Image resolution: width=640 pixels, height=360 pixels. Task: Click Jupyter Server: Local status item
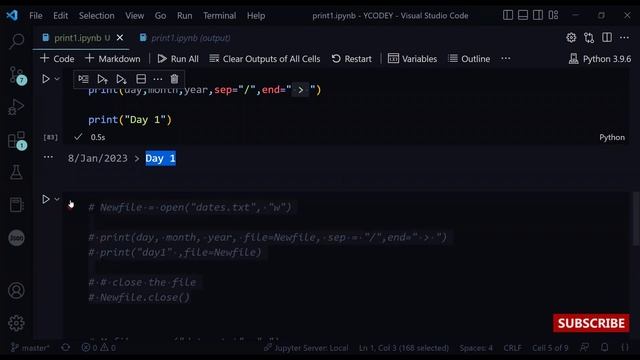point(306,348)
